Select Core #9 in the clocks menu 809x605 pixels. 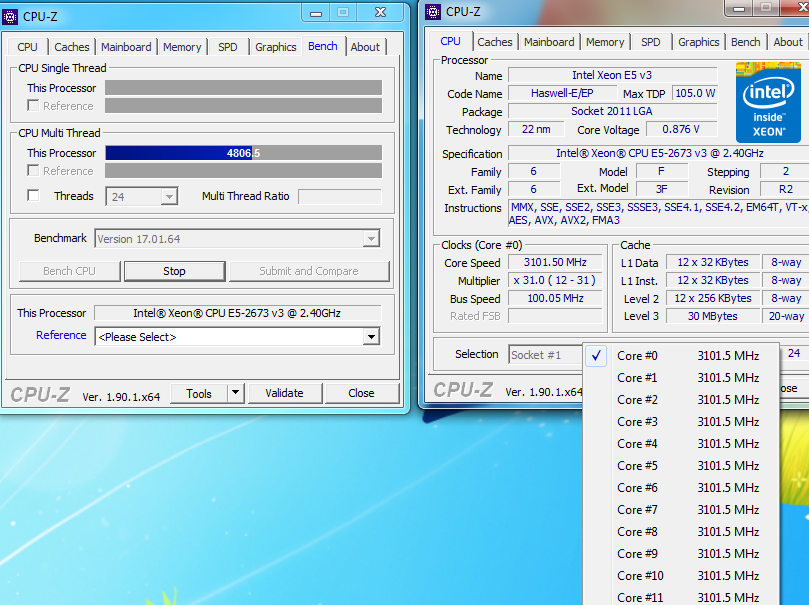tap(681, 553)
